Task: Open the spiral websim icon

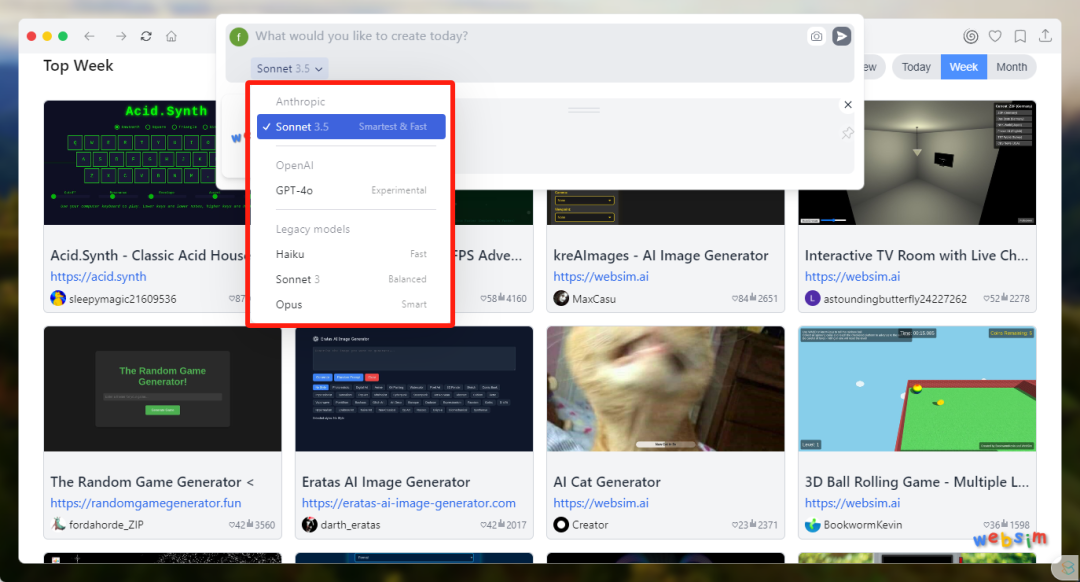Action: pos(970,37)
